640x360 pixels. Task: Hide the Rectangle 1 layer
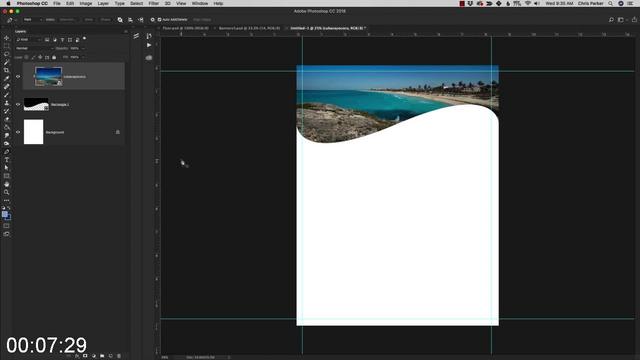(18, 104)
